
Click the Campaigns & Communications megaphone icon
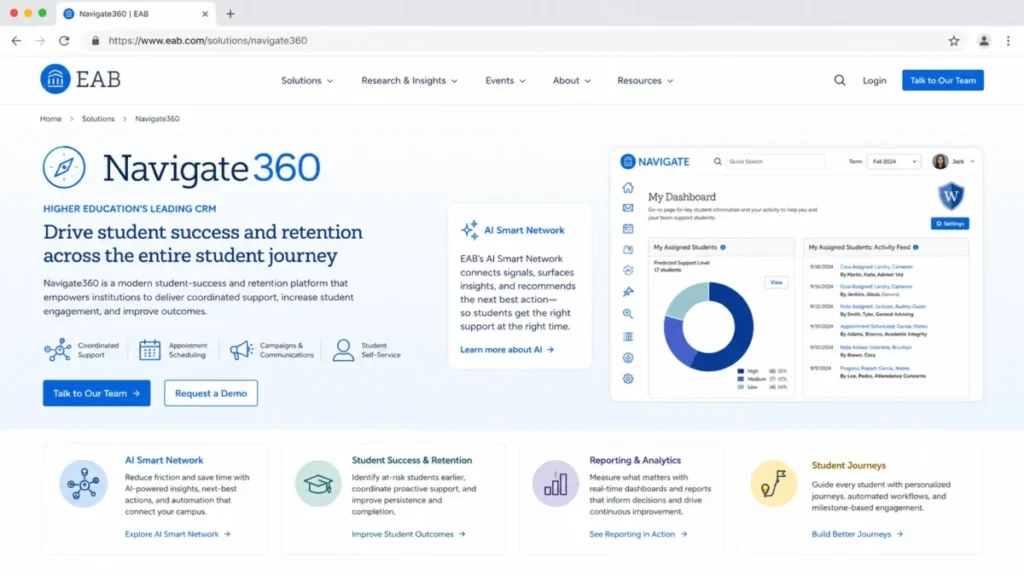tap(242, 350)
